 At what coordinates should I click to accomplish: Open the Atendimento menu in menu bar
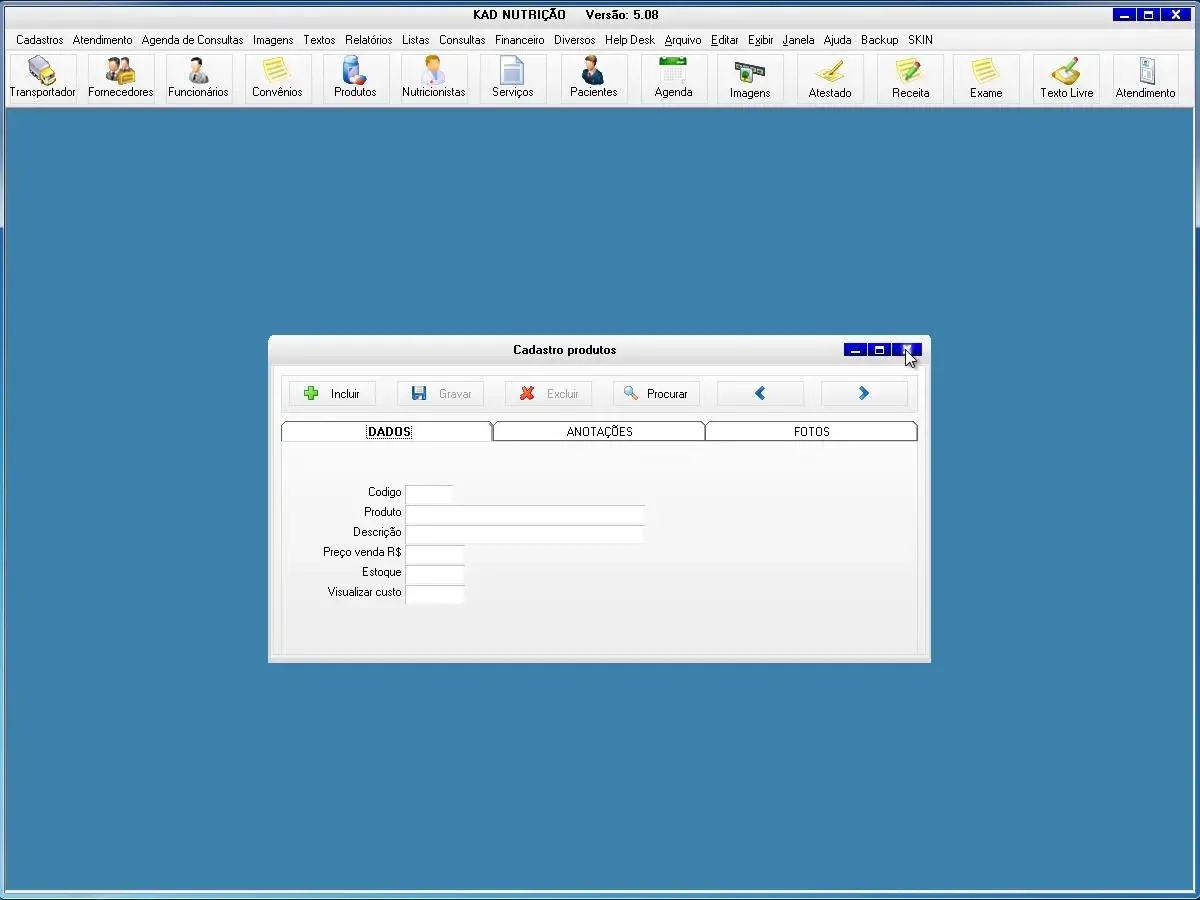pyautogui.click(x=102, y=40)
